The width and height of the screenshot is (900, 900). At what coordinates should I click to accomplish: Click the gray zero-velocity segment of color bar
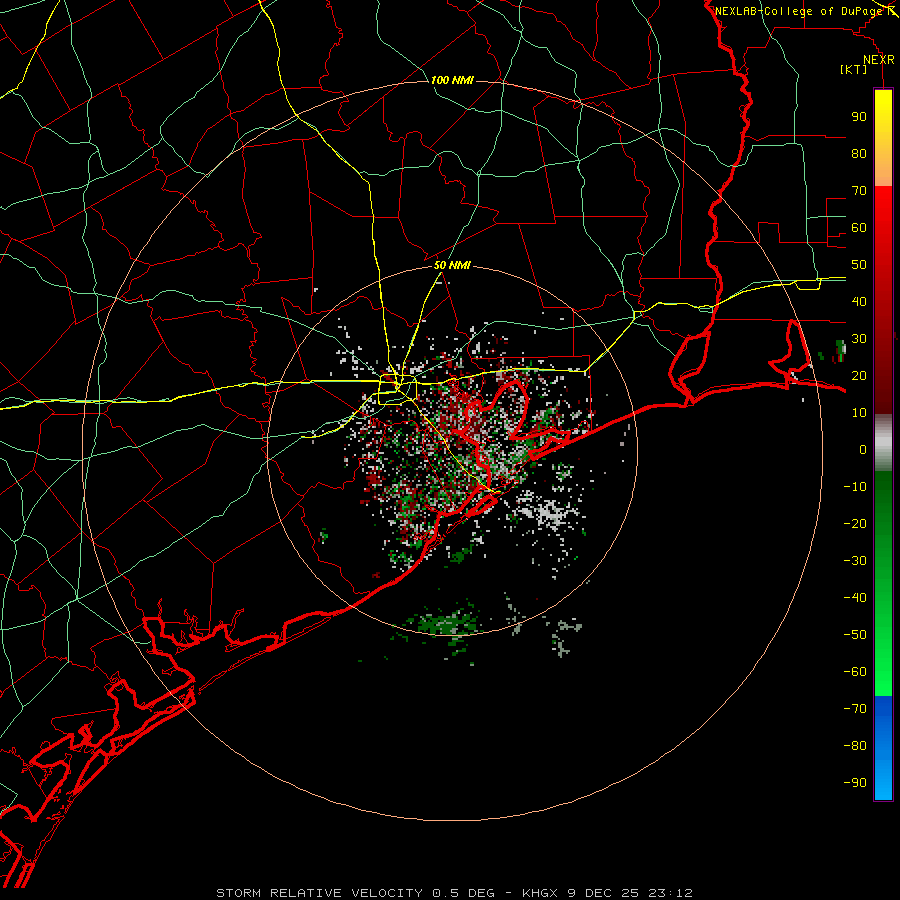click(x=883, y=443)
